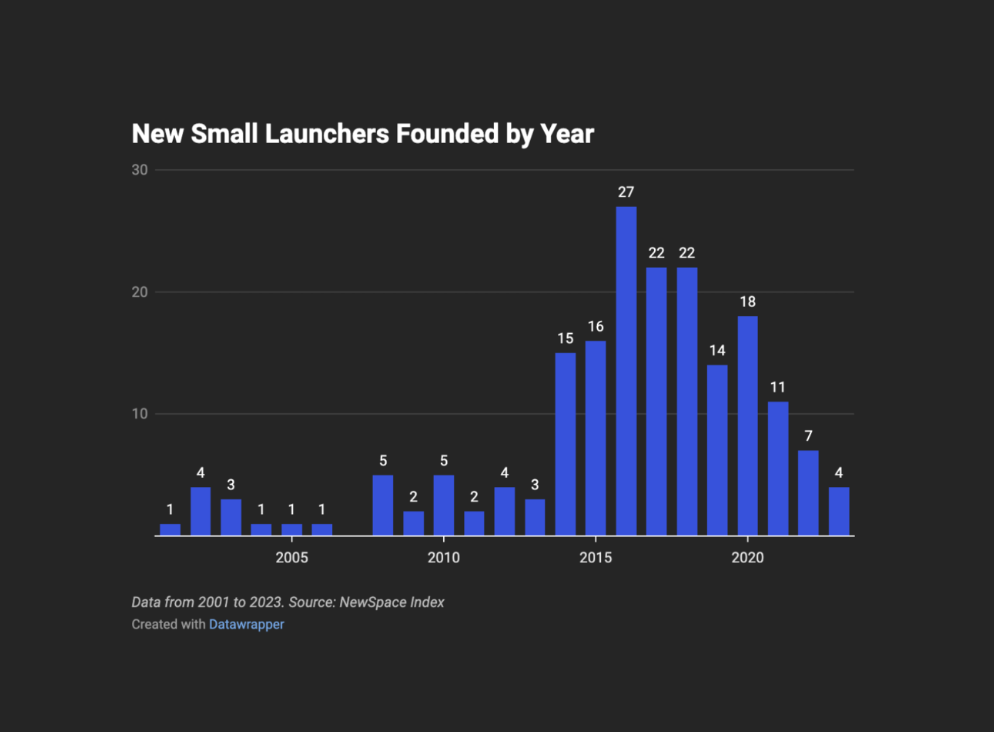
Task: Open the Datawrapper link
Action: click(x=246, y=624)
